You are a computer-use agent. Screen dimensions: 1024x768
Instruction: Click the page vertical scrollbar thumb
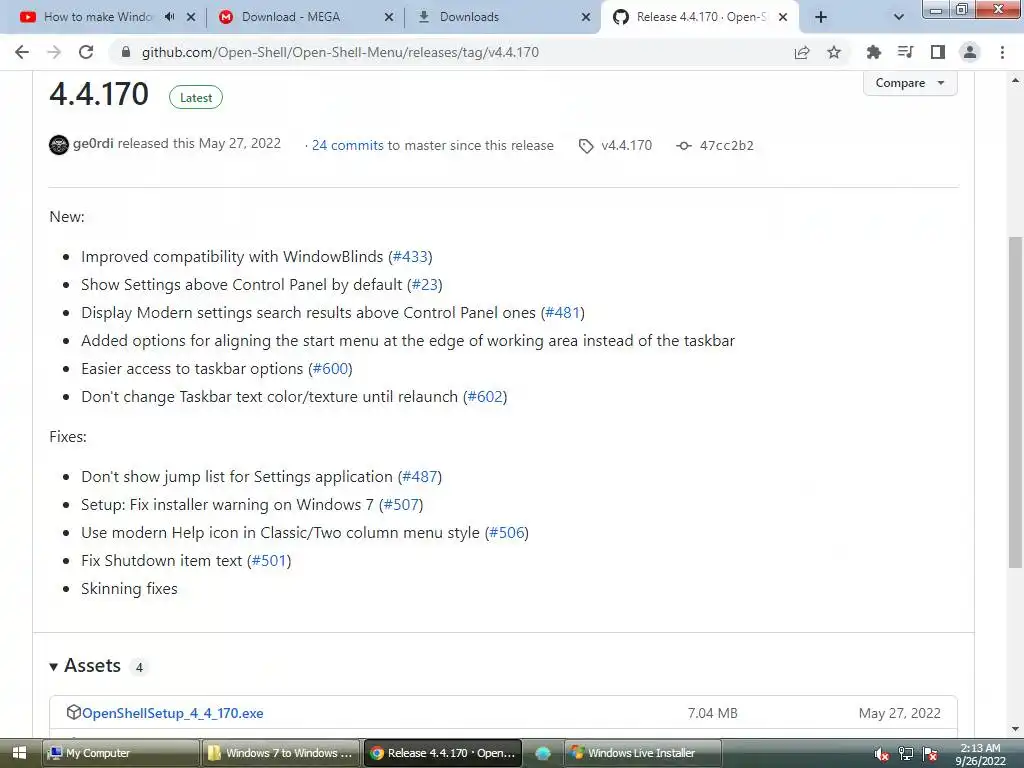pos(1015,402)
